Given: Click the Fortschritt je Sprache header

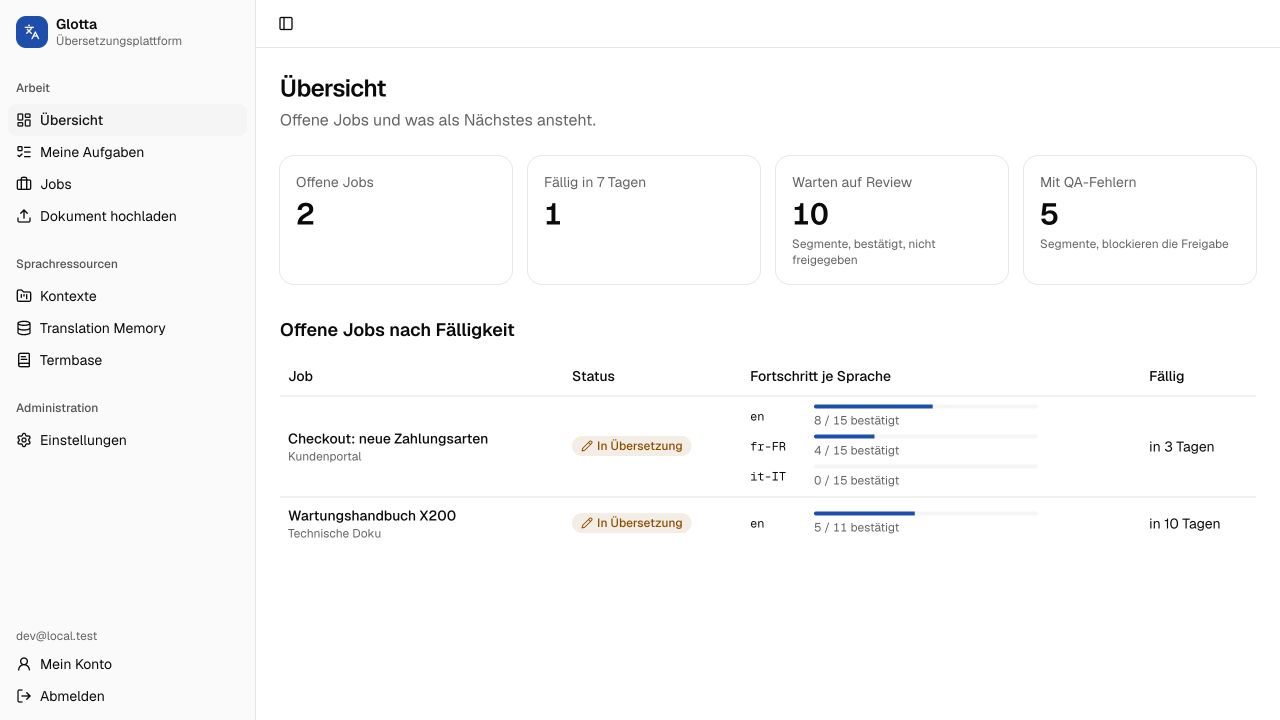Looking at the screenshot, I should coord(820,376).
